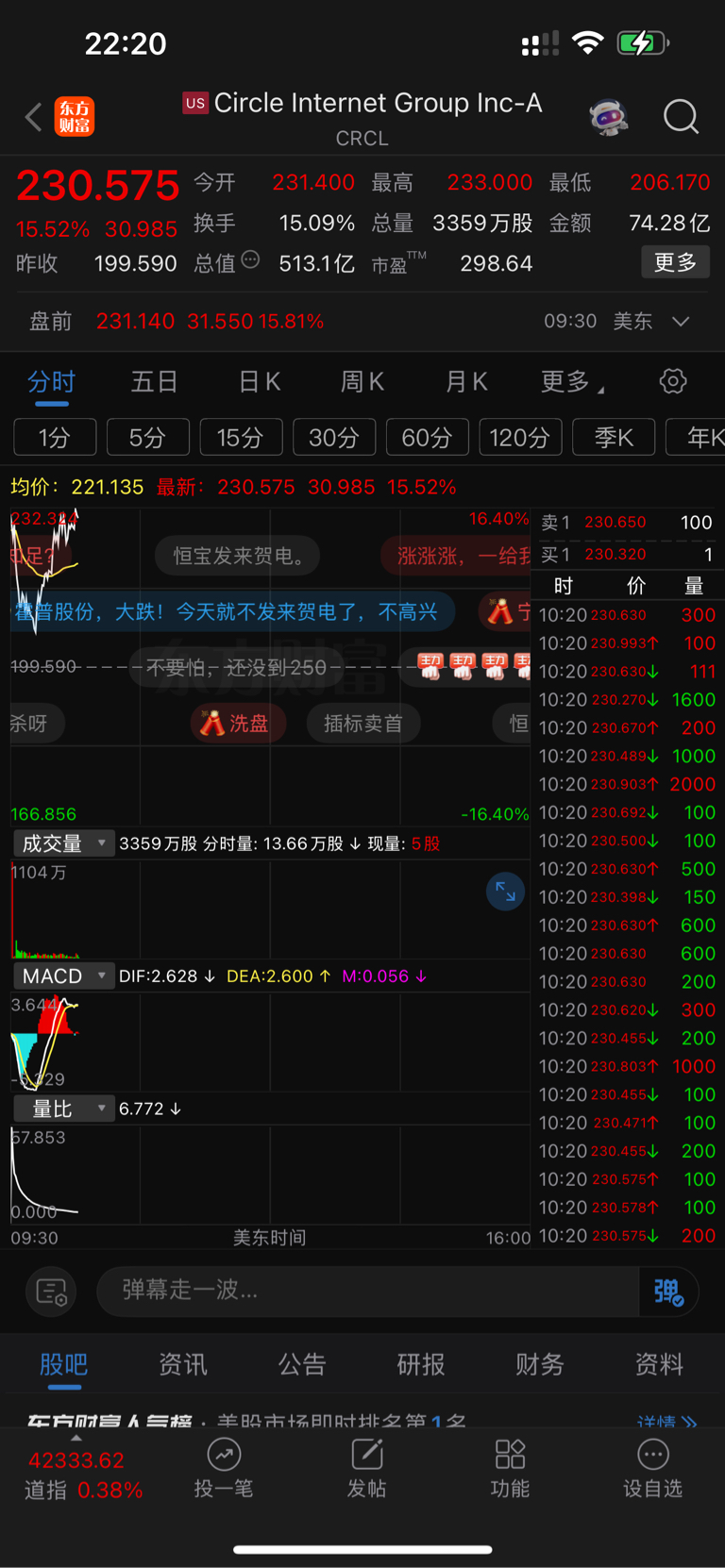Tap the 洗盘 danmaku bubble

coord(237,724)
